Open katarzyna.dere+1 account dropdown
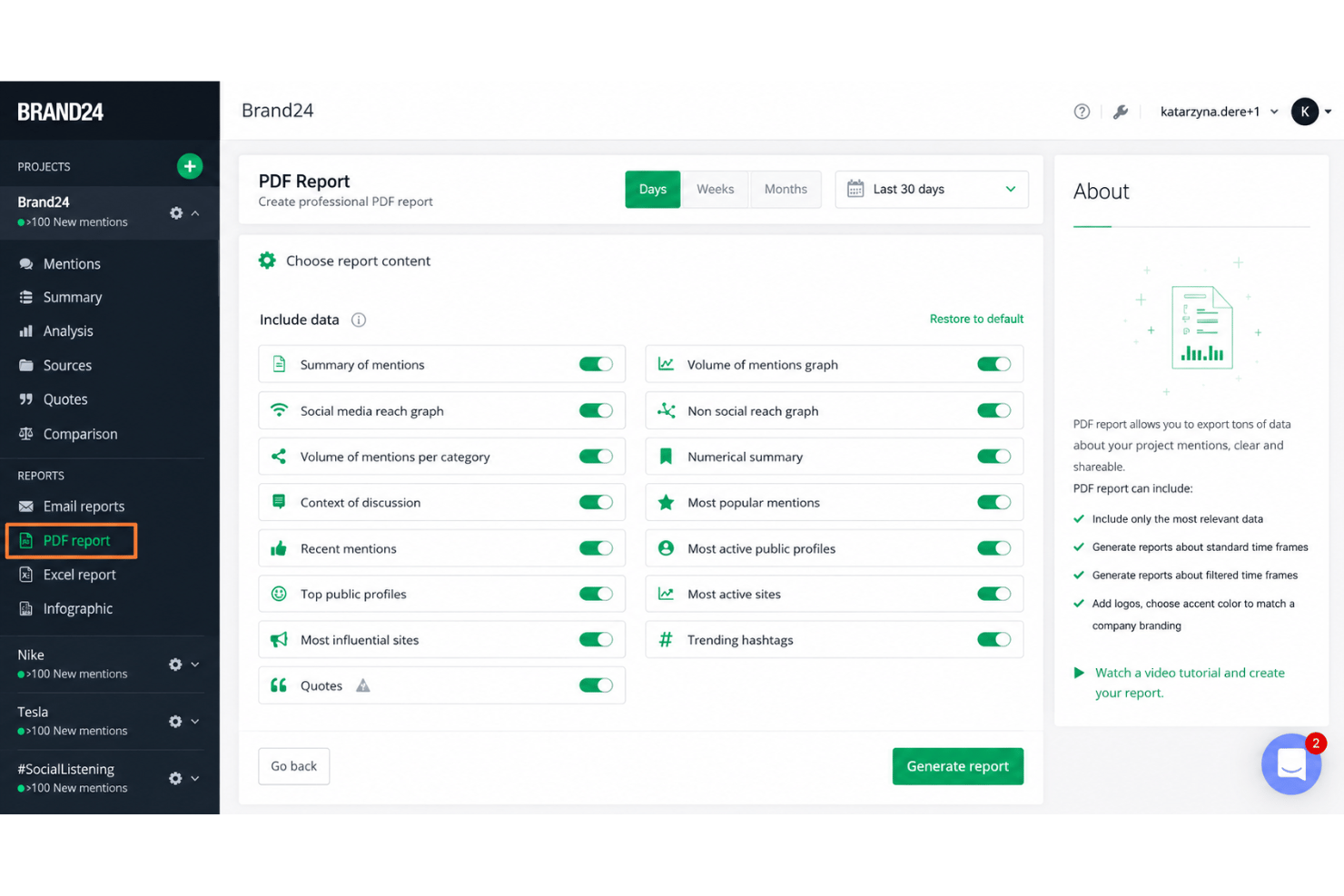The height and width of the screenshot is (896, 1344). [1220, 112]
